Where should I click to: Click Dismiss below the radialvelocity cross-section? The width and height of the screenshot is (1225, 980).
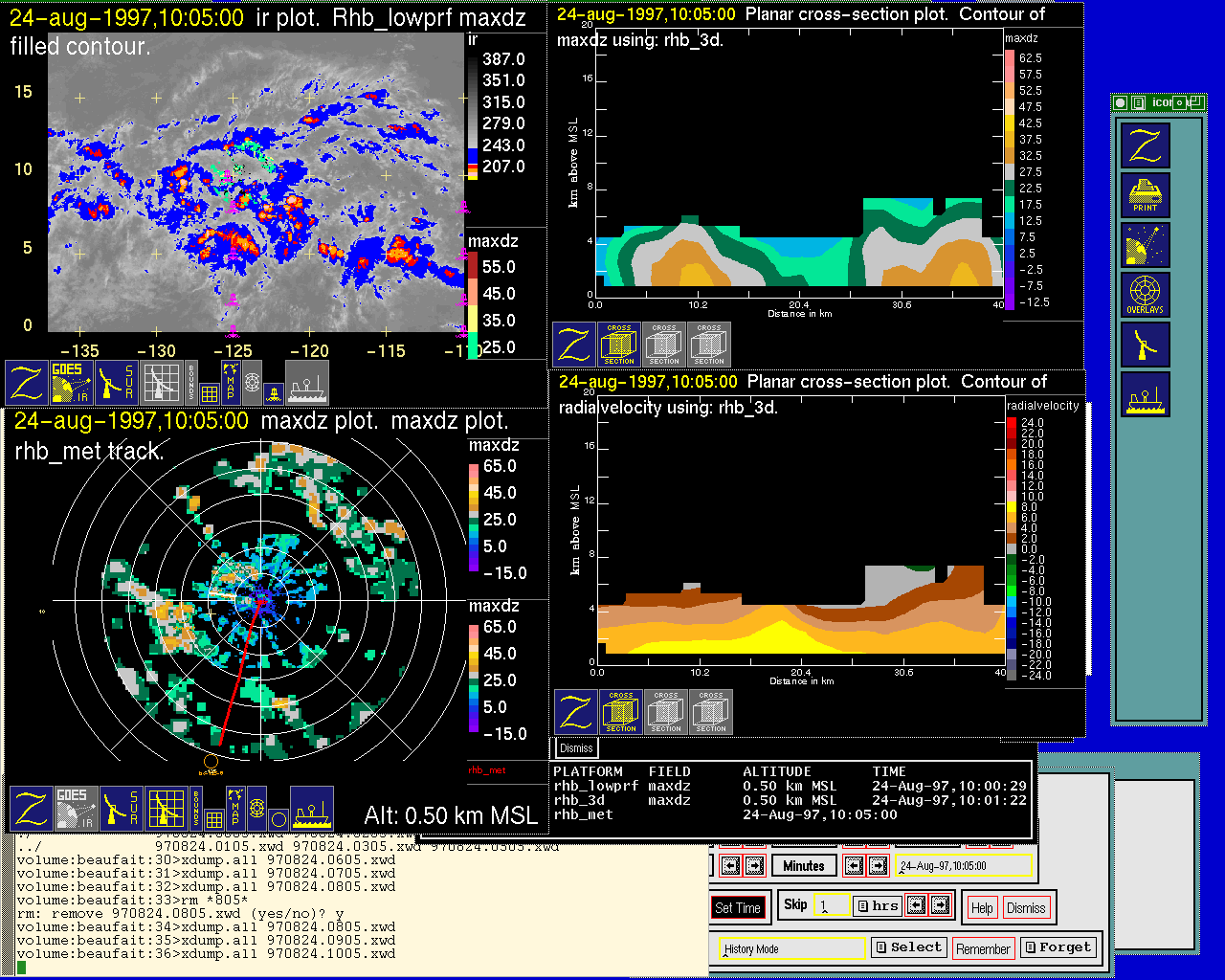576,748
